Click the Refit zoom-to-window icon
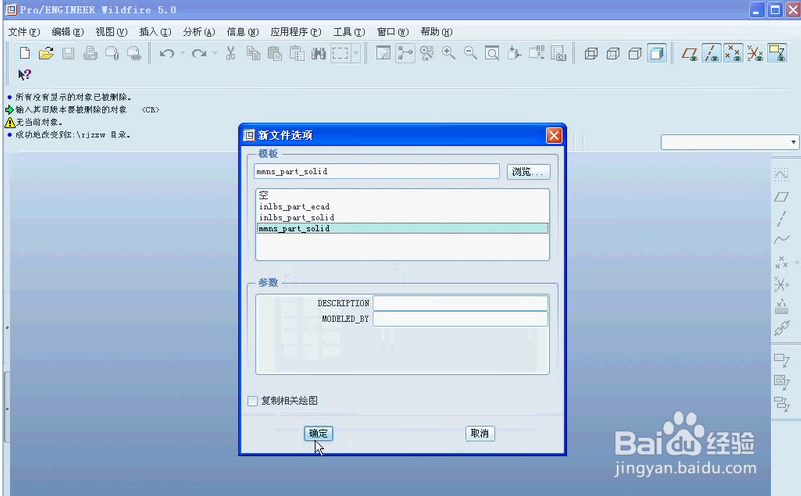This screenshot has width=801, height=496. click(x=492, y=53)
